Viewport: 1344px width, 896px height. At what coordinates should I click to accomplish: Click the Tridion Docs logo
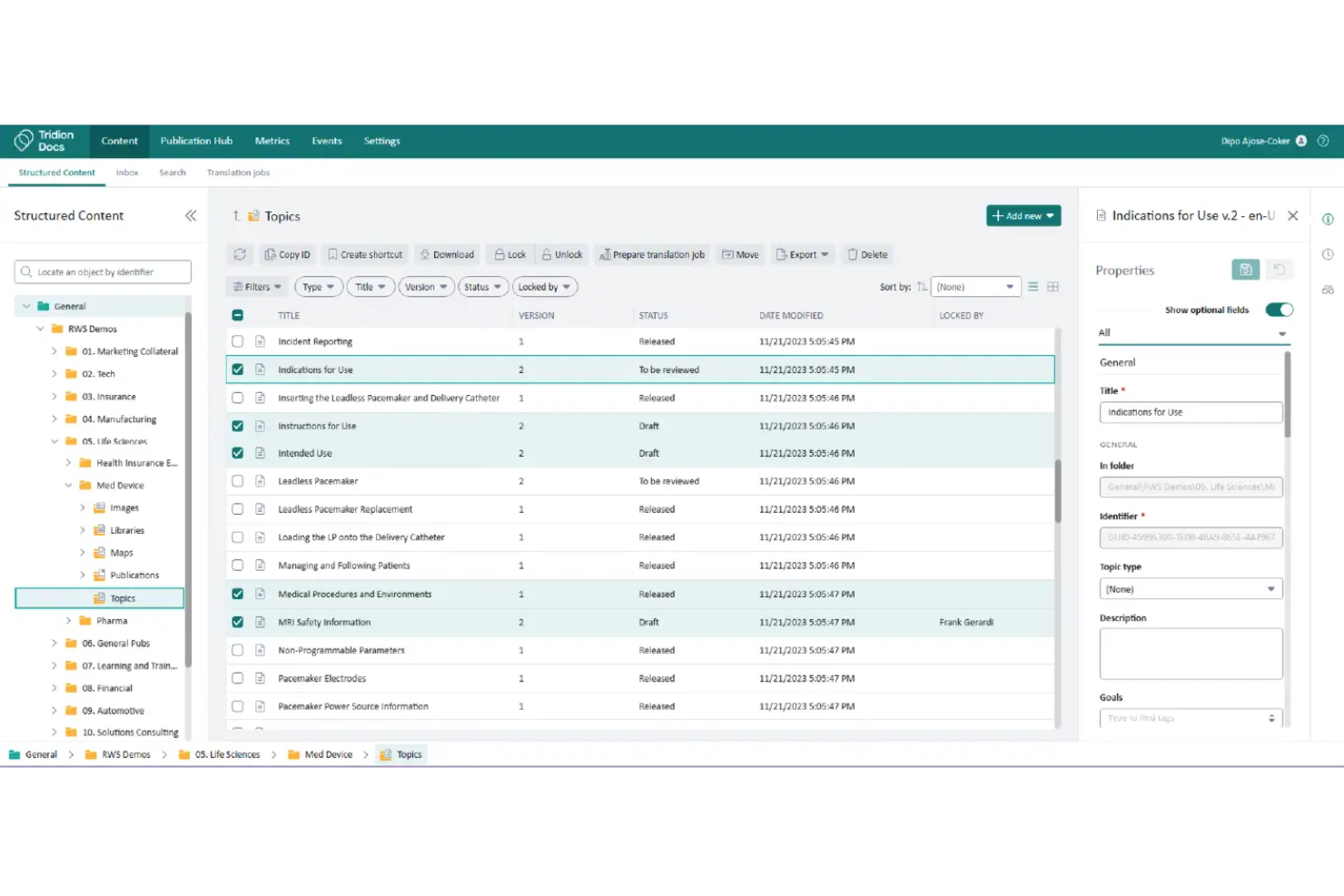44,141
